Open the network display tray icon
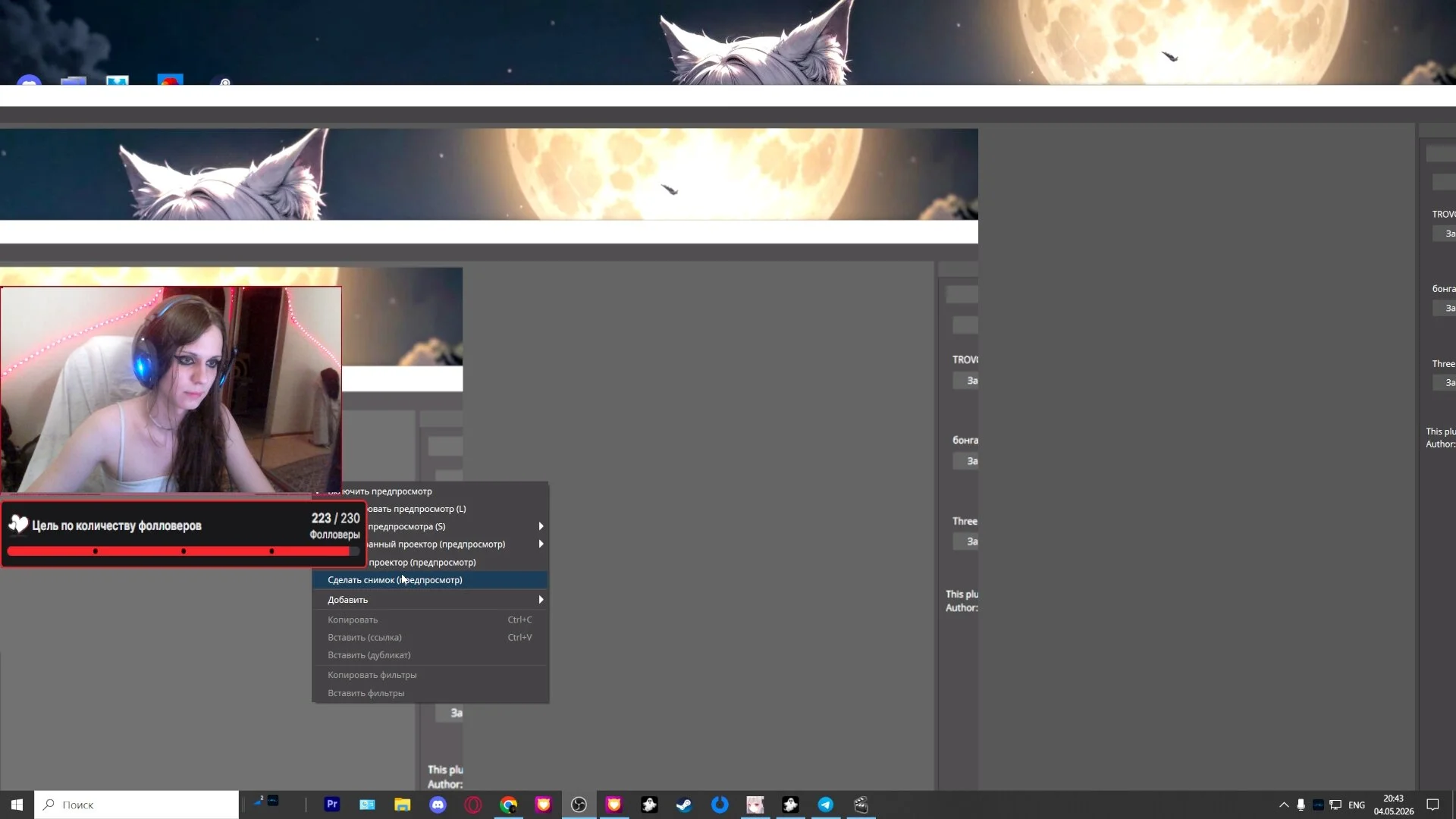This screenshot has height=819, width=1456. (1335, 805)
